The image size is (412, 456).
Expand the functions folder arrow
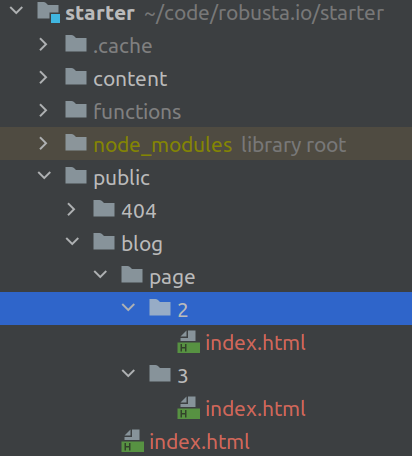(x=43, y=110)
